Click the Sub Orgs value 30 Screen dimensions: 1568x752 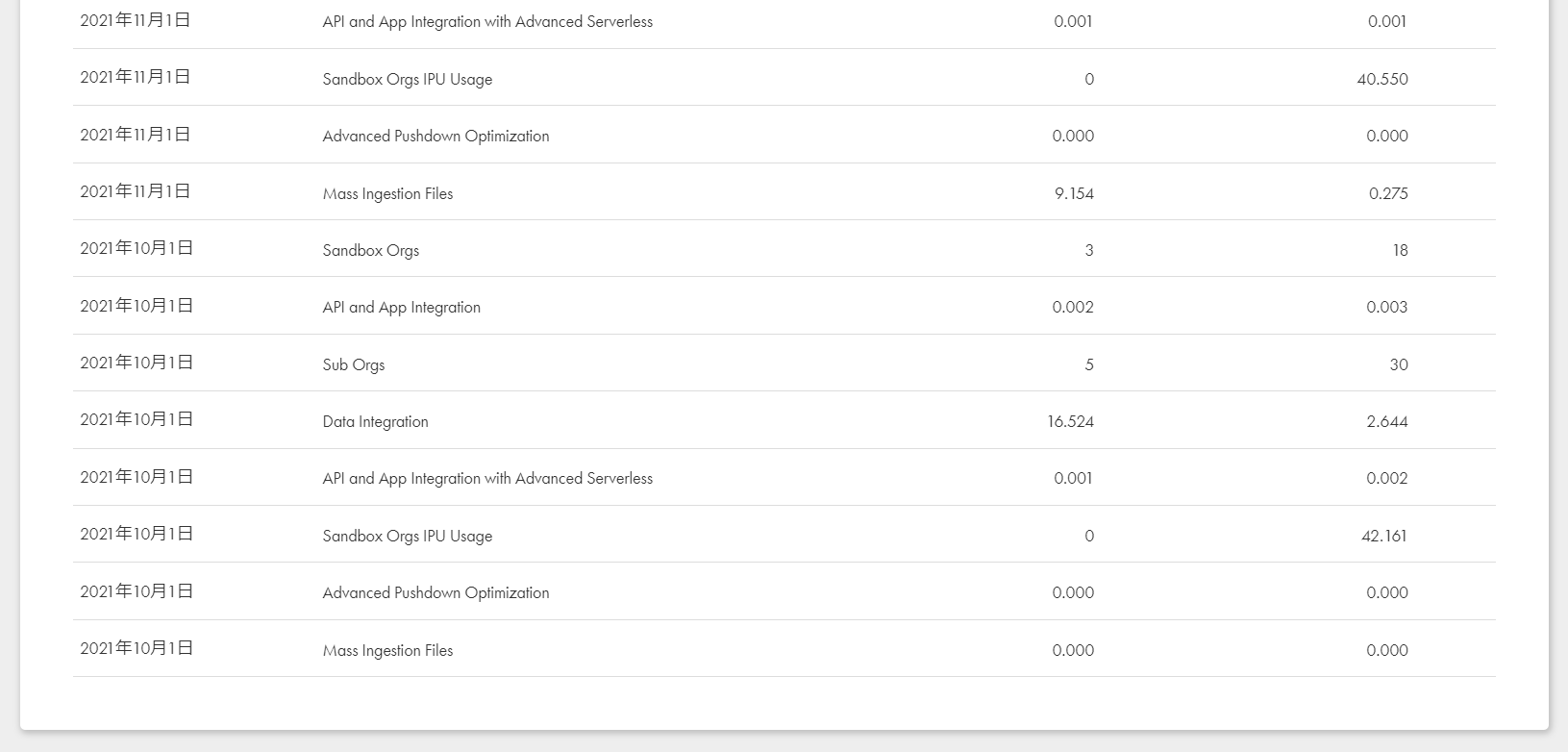pyautogui.click(x=1399, y=364)
